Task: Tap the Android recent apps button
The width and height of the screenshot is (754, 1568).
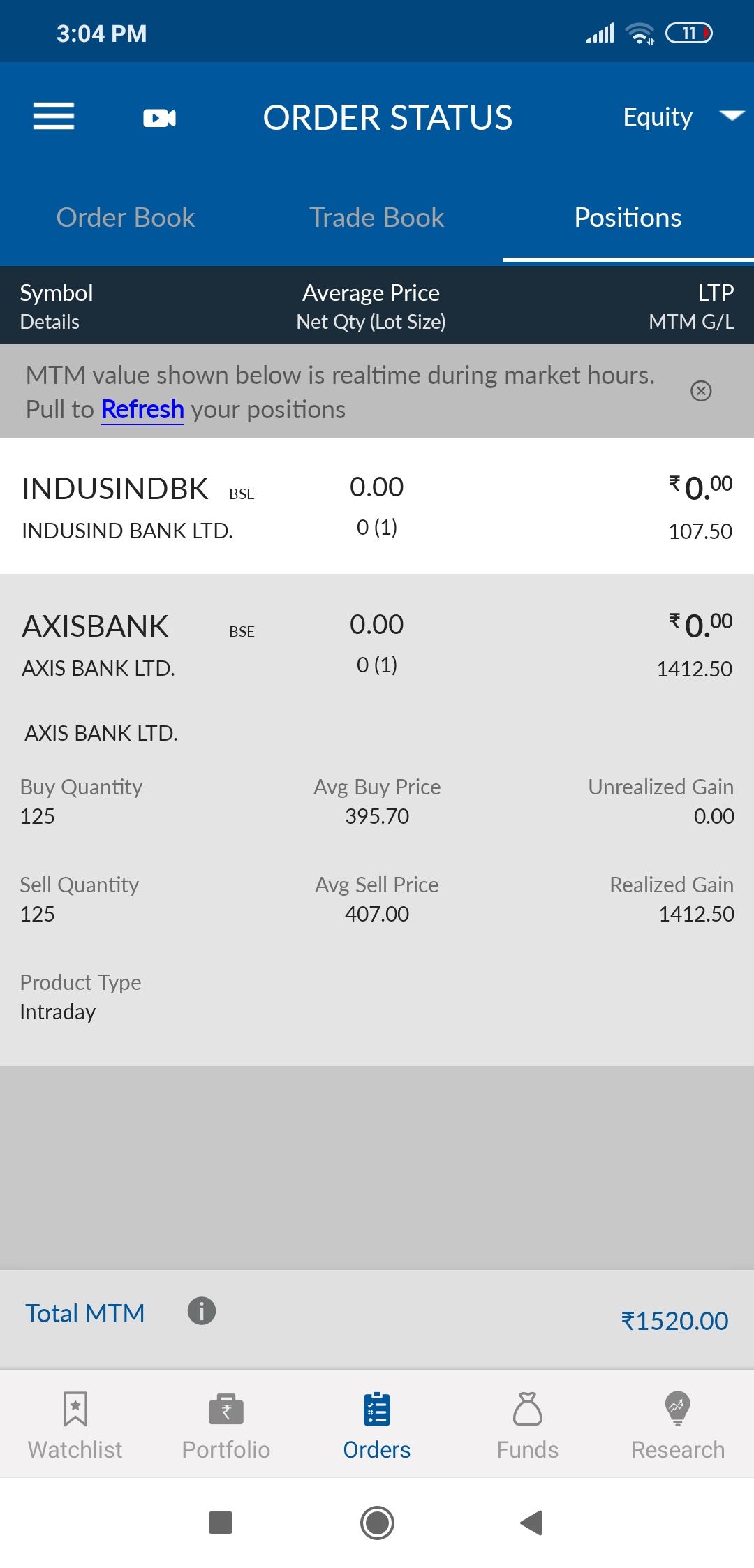Action: 221,1523
